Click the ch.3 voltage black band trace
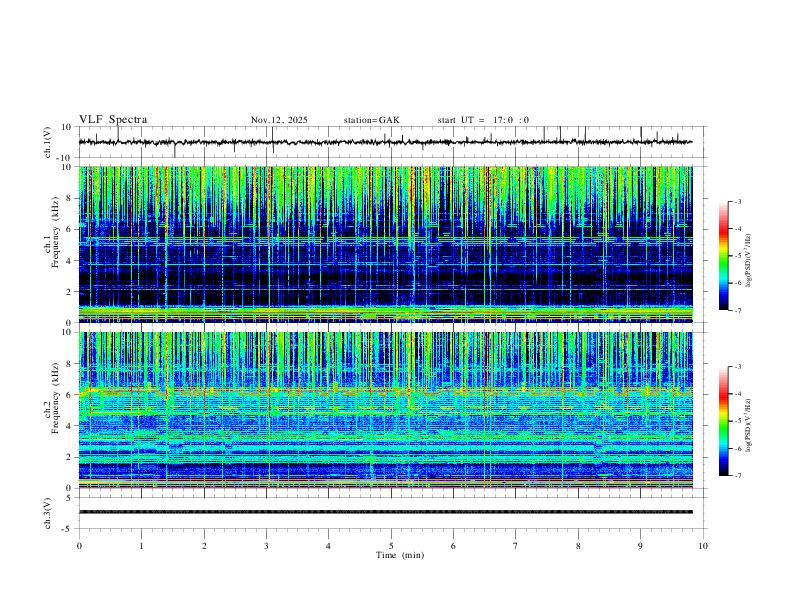This screenshot has height=612, width=792. point(385,512)
